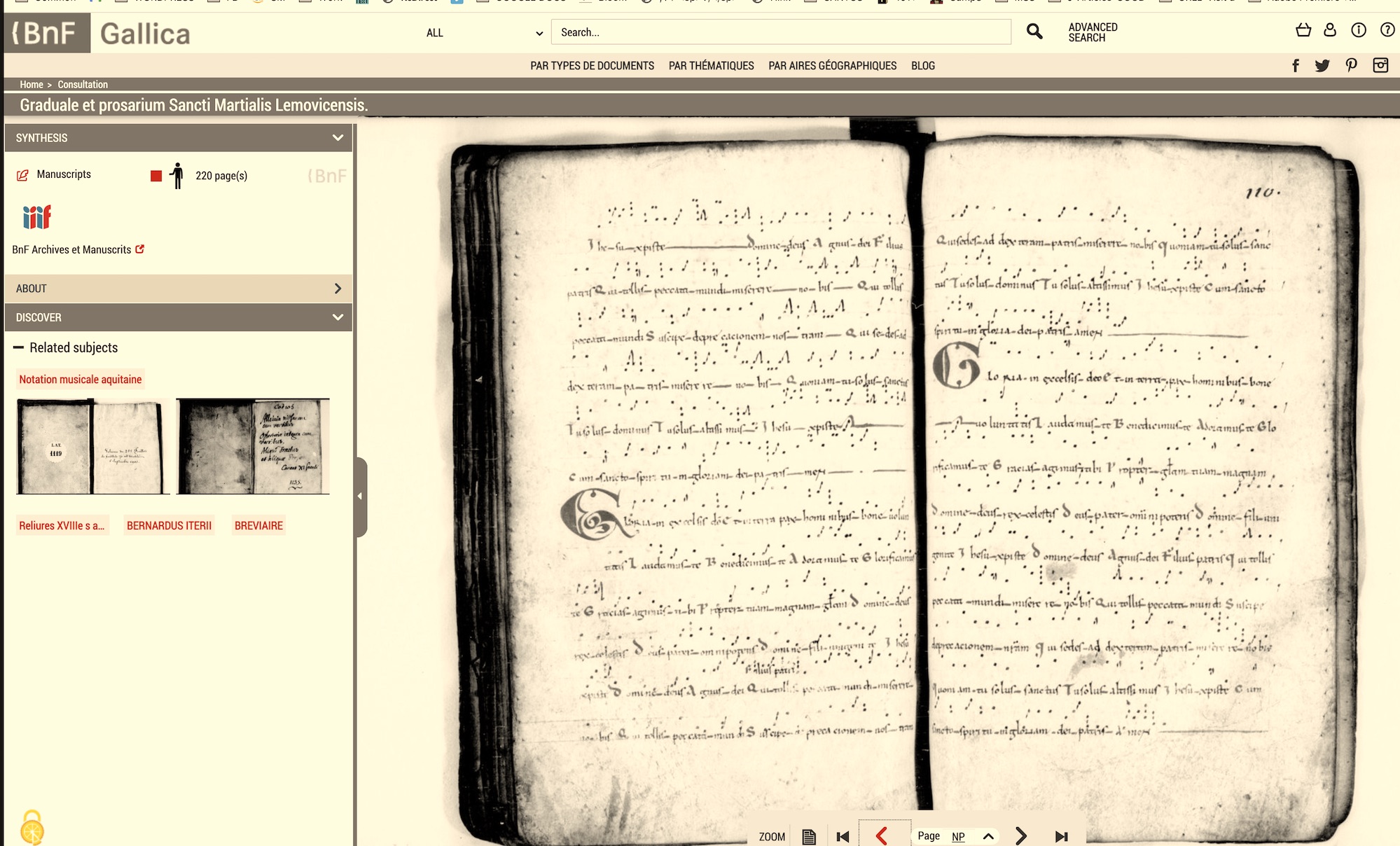Open the Pinterest icon
The image size is (1400, 846).
point(1351,65)
